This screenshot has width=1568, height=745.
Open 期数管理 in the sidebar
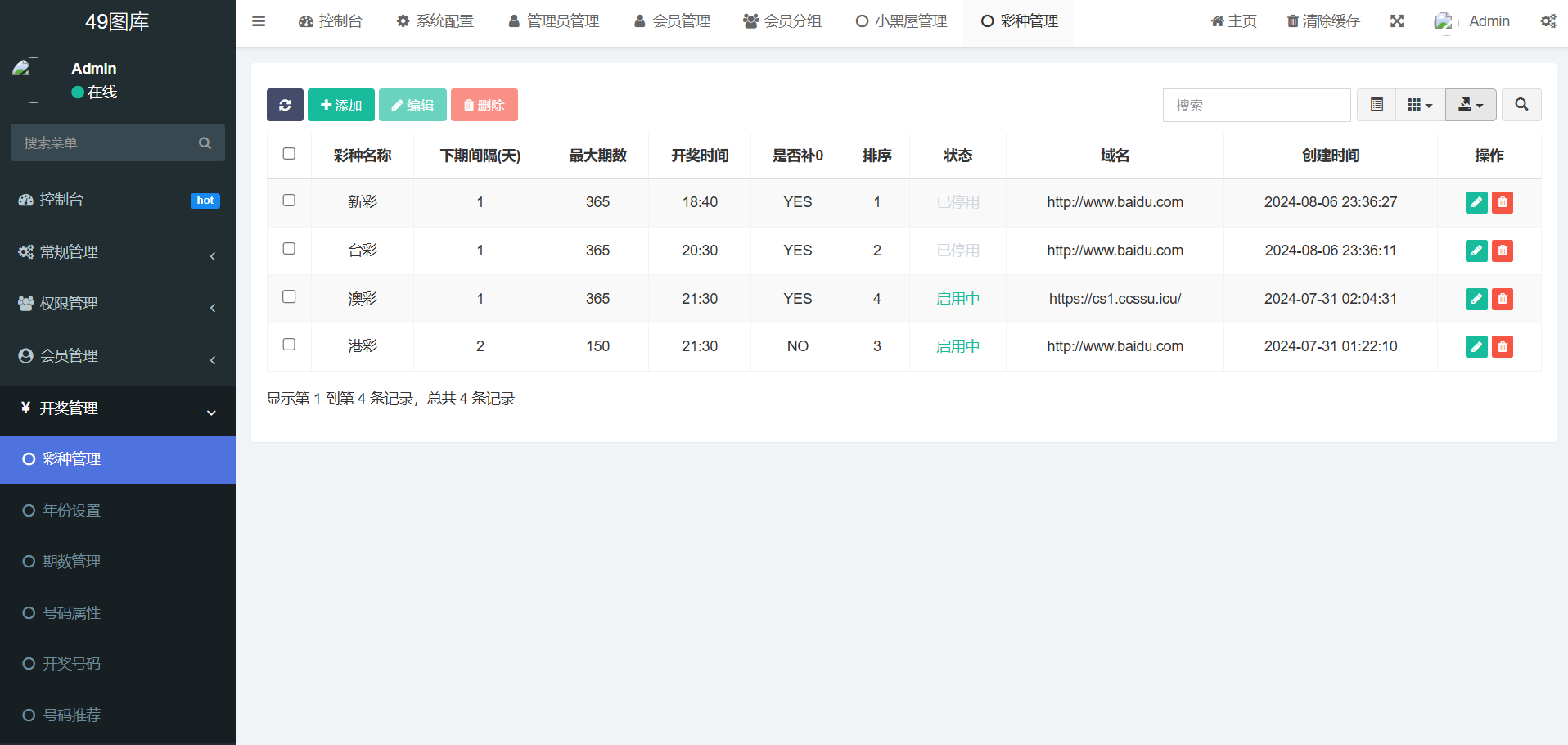click(x=72, y=562)
